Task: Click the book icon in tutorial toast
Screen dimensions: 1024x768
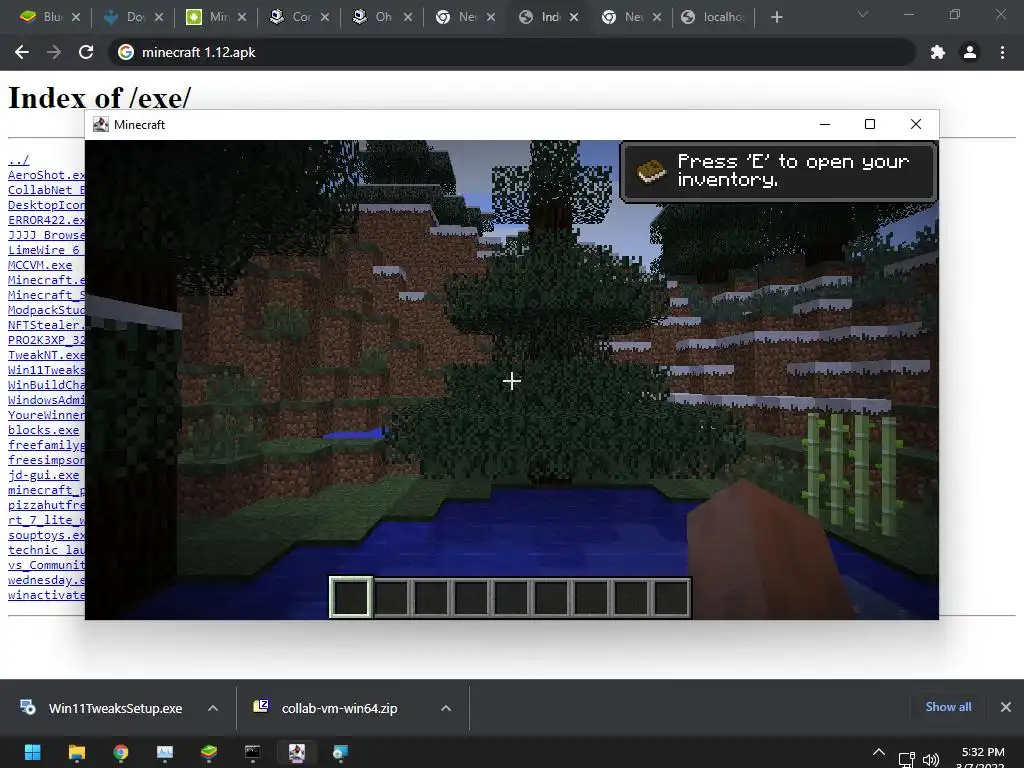Action: [x=650, y=171]
